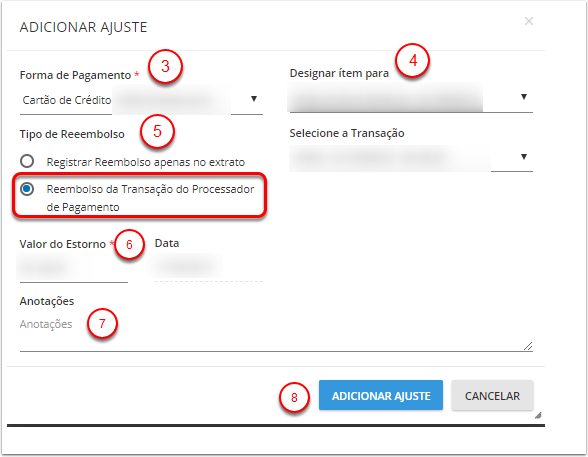This screenshot has width=588, height=457.
Task: Open the Selecione a Transação dropdown arrow
Action: coord(524,157)
